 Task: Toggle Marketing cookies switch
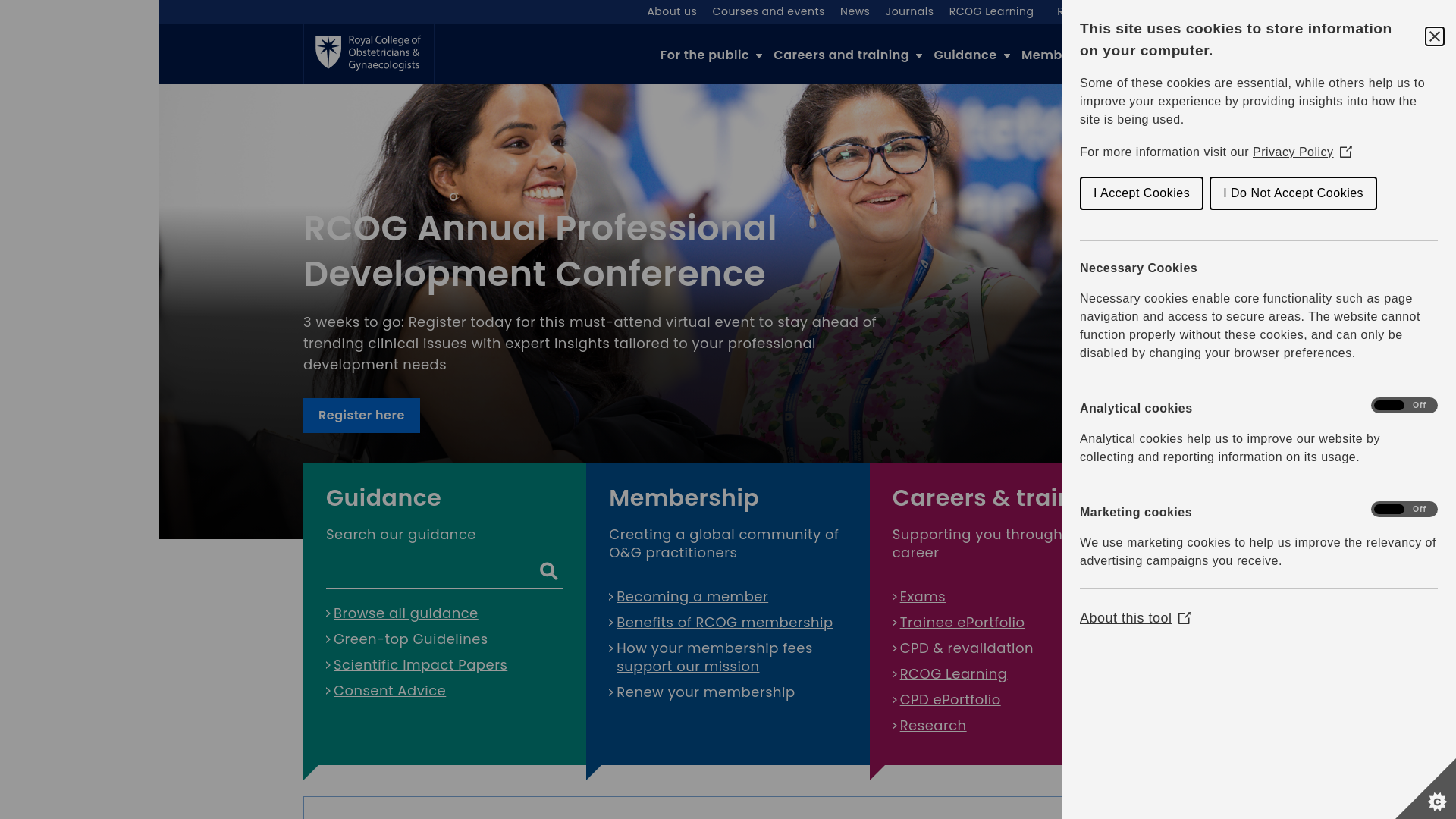pos(1404,510)
